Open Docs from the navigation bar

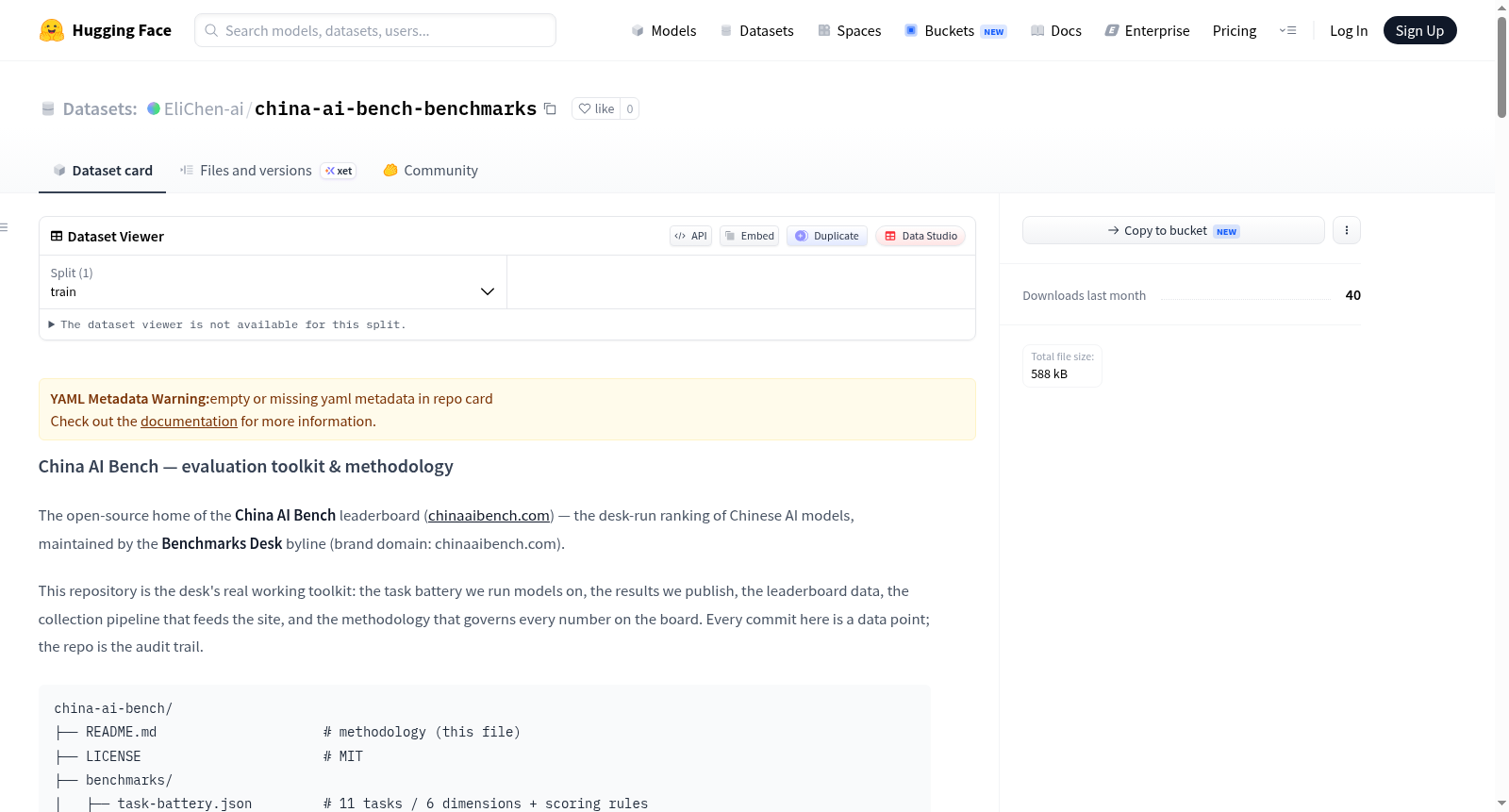(1056, 30)
